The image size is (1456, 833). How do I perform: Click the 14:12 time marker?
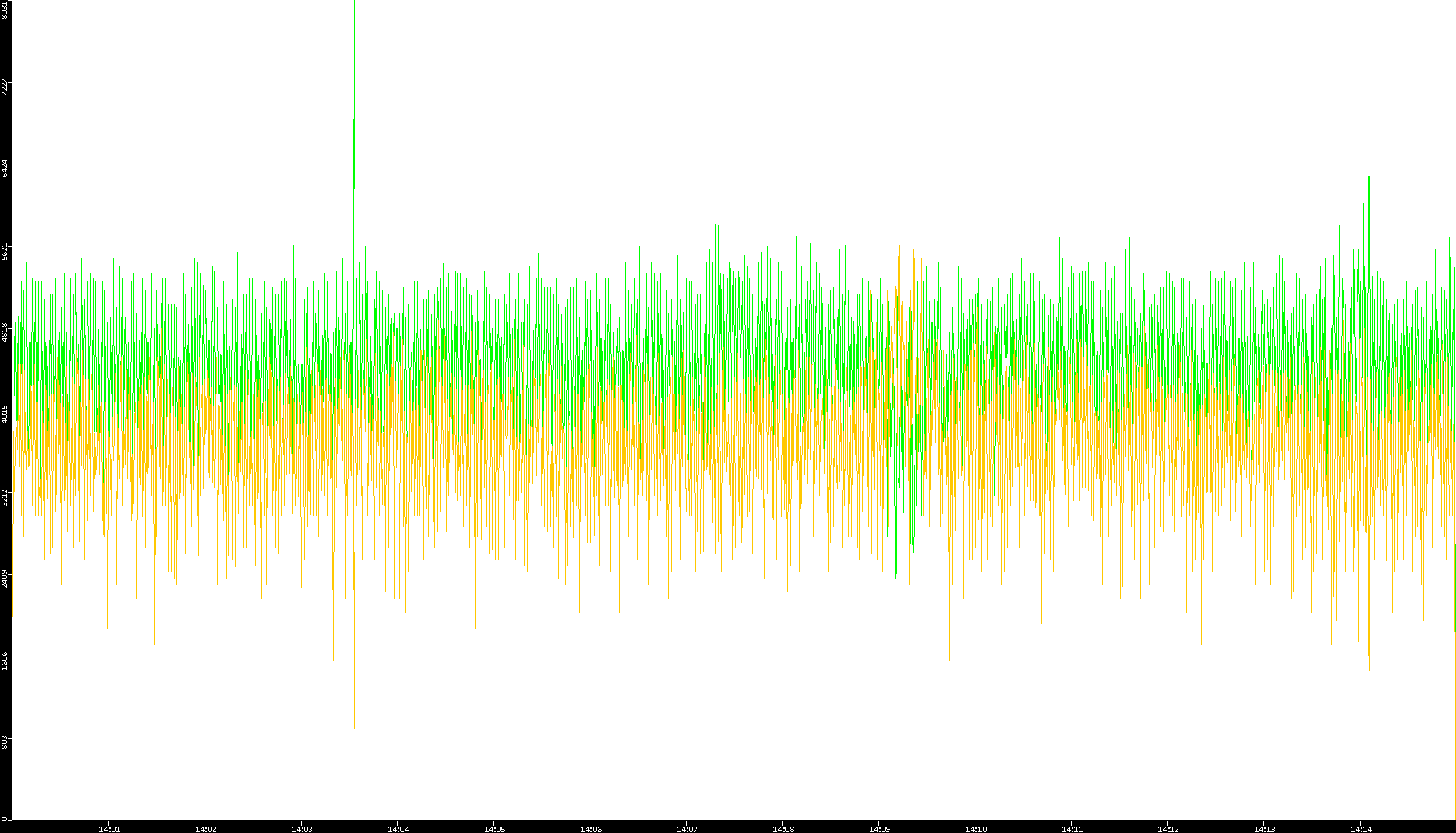[1168, 828]
